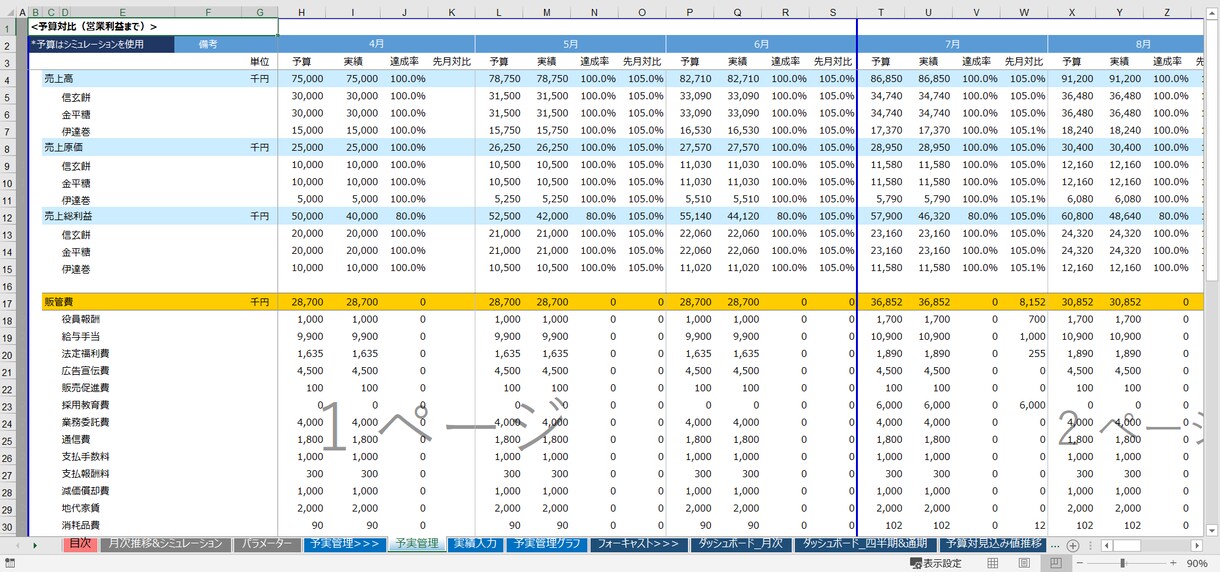Screen dimensions: 1220x572
Task: Add a new sheet with plus icon
Action: coord(1072,545)
